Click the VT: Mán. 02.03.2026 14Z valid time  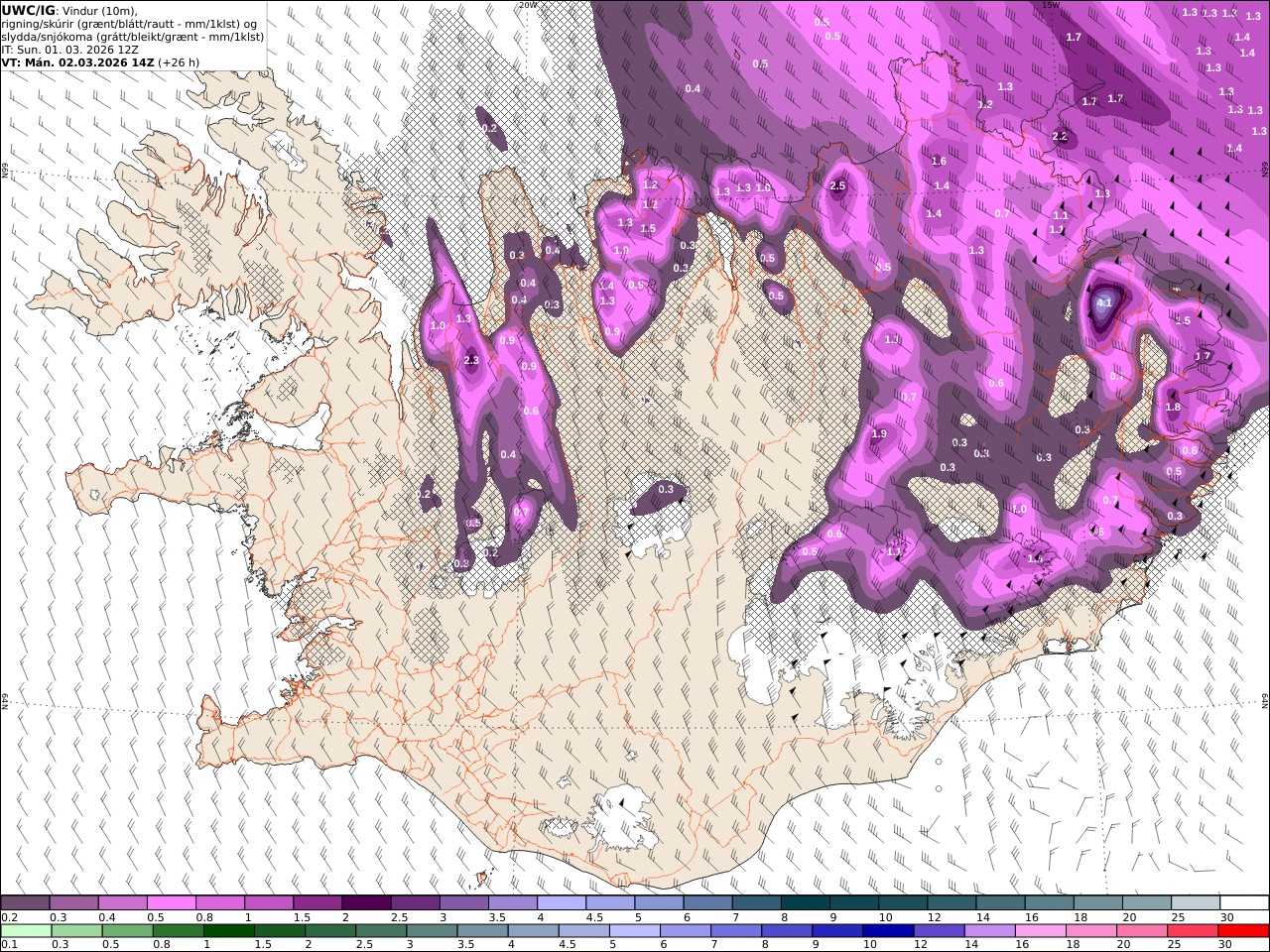(100, 61)
